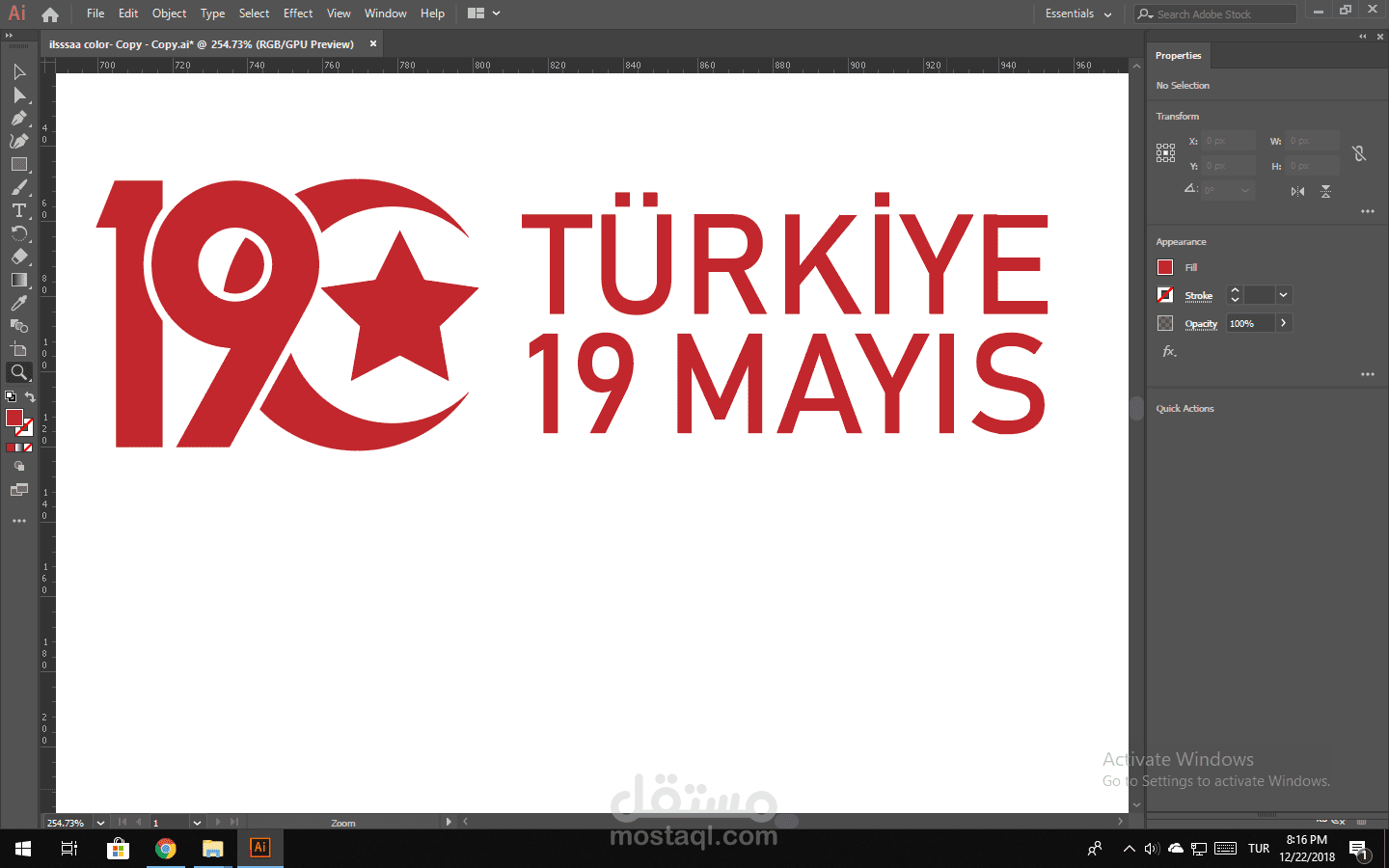Flip along horizontal axis icon
The image size is (1389, 868).
(x=1297, y=191)
